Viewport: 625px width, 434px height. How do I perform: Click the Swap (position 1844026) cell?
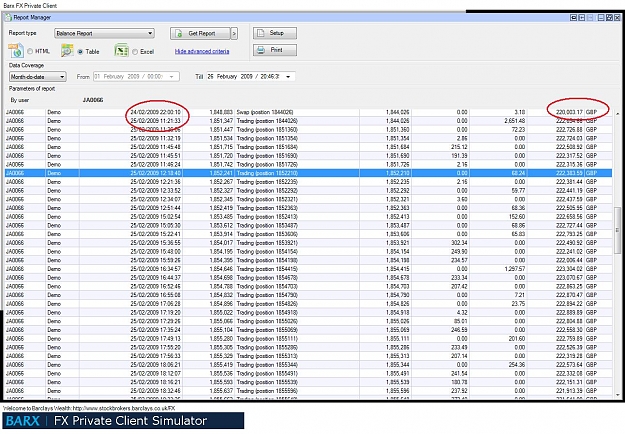tap(265, 112)
